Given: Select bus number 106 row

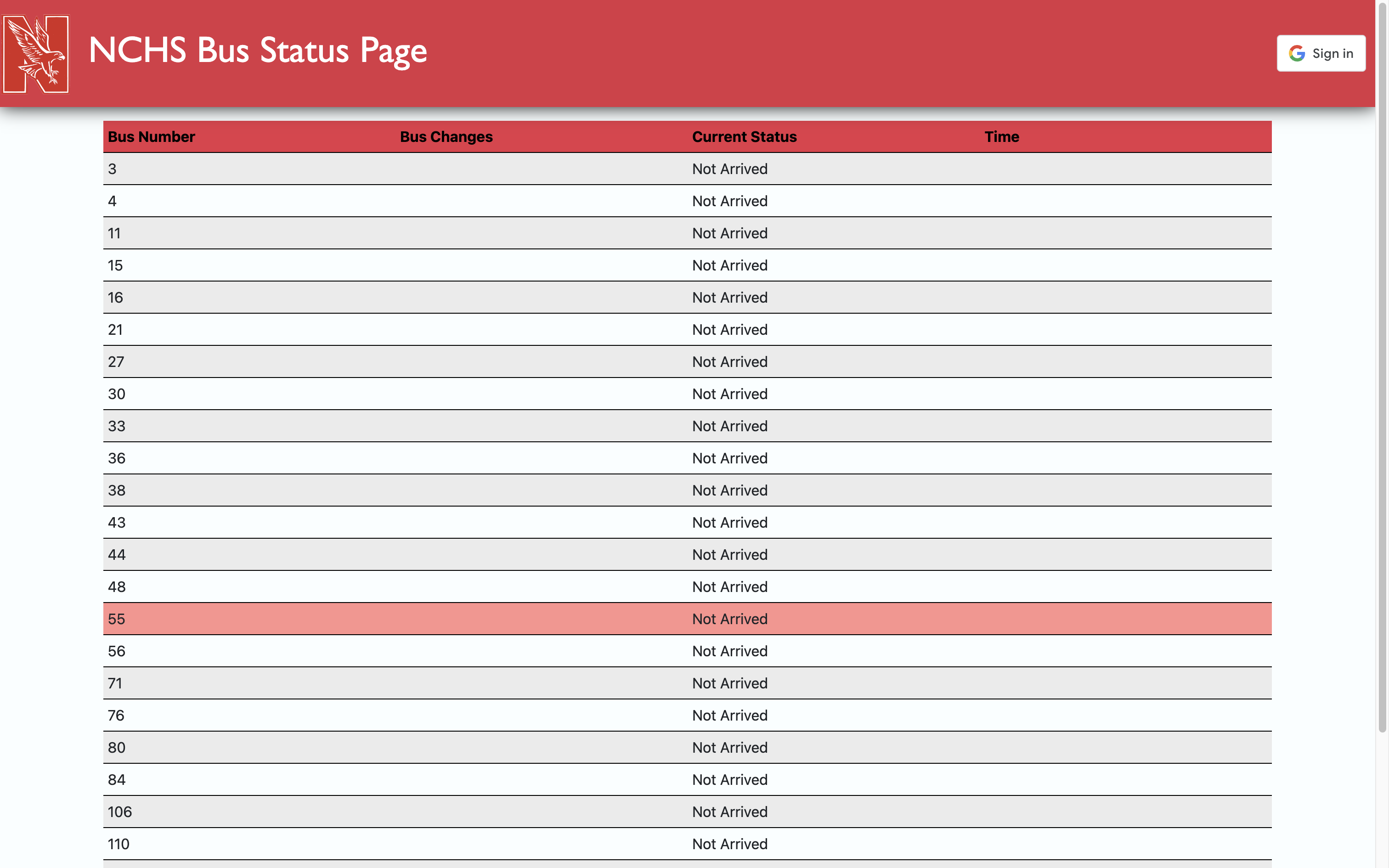Looking at the screenshot, I should (x=687, y=812).
